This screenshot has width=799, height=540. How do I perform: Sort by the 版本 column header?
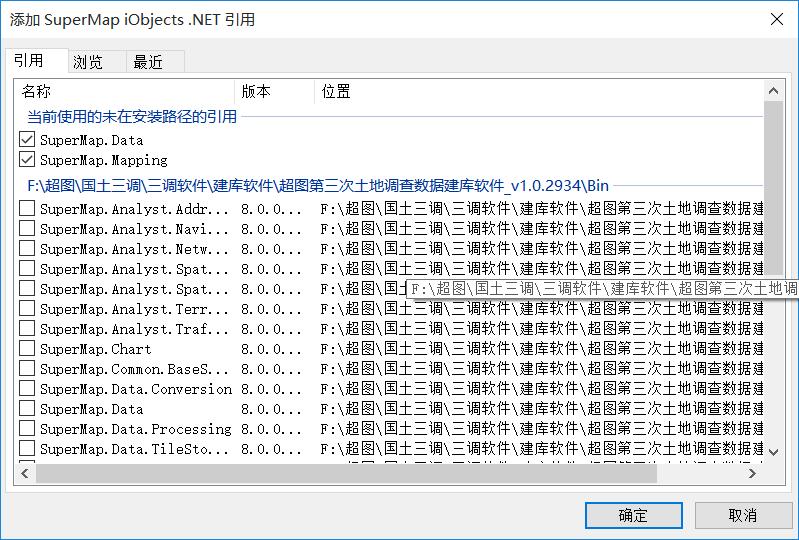tap(275, 92)
